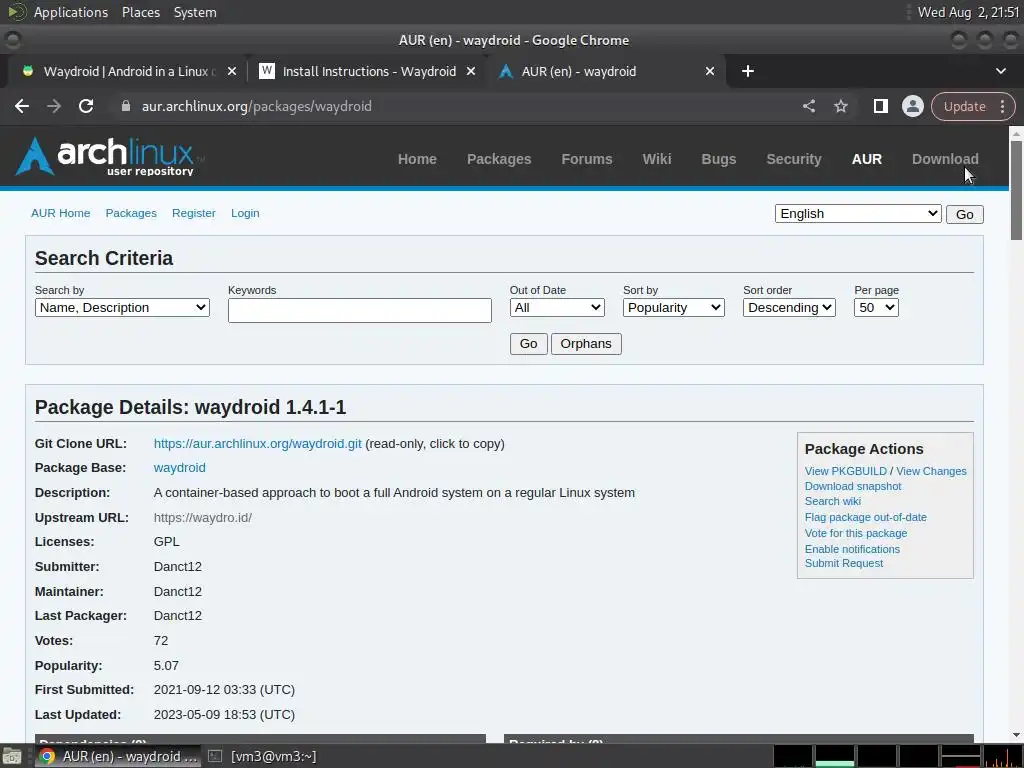Expand the Search by dropdown
Screen dimensions: 1024x768
122,308
